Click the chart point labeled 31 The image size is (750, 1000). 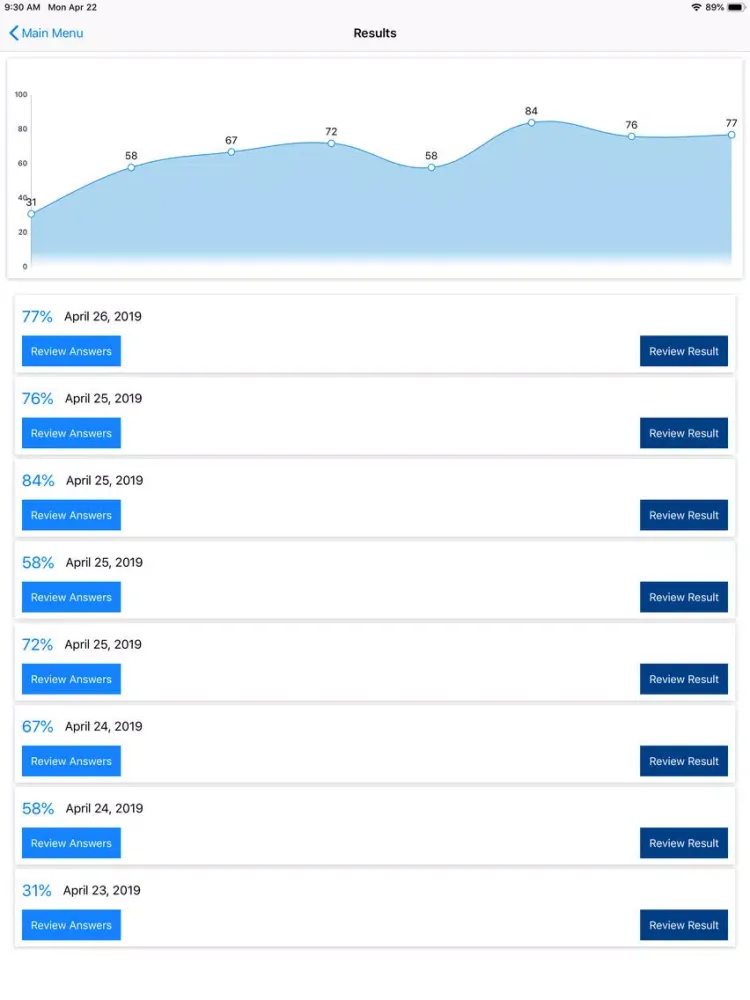point(31,214)
